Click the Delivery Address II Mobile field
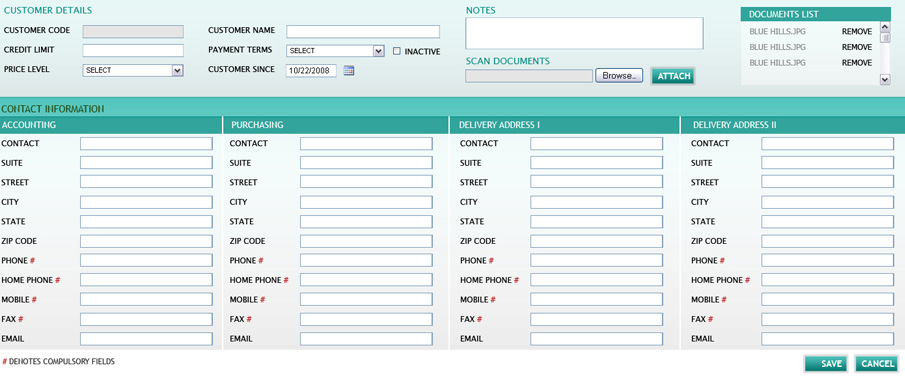905x378 pixels. click(x=827, y=300)
